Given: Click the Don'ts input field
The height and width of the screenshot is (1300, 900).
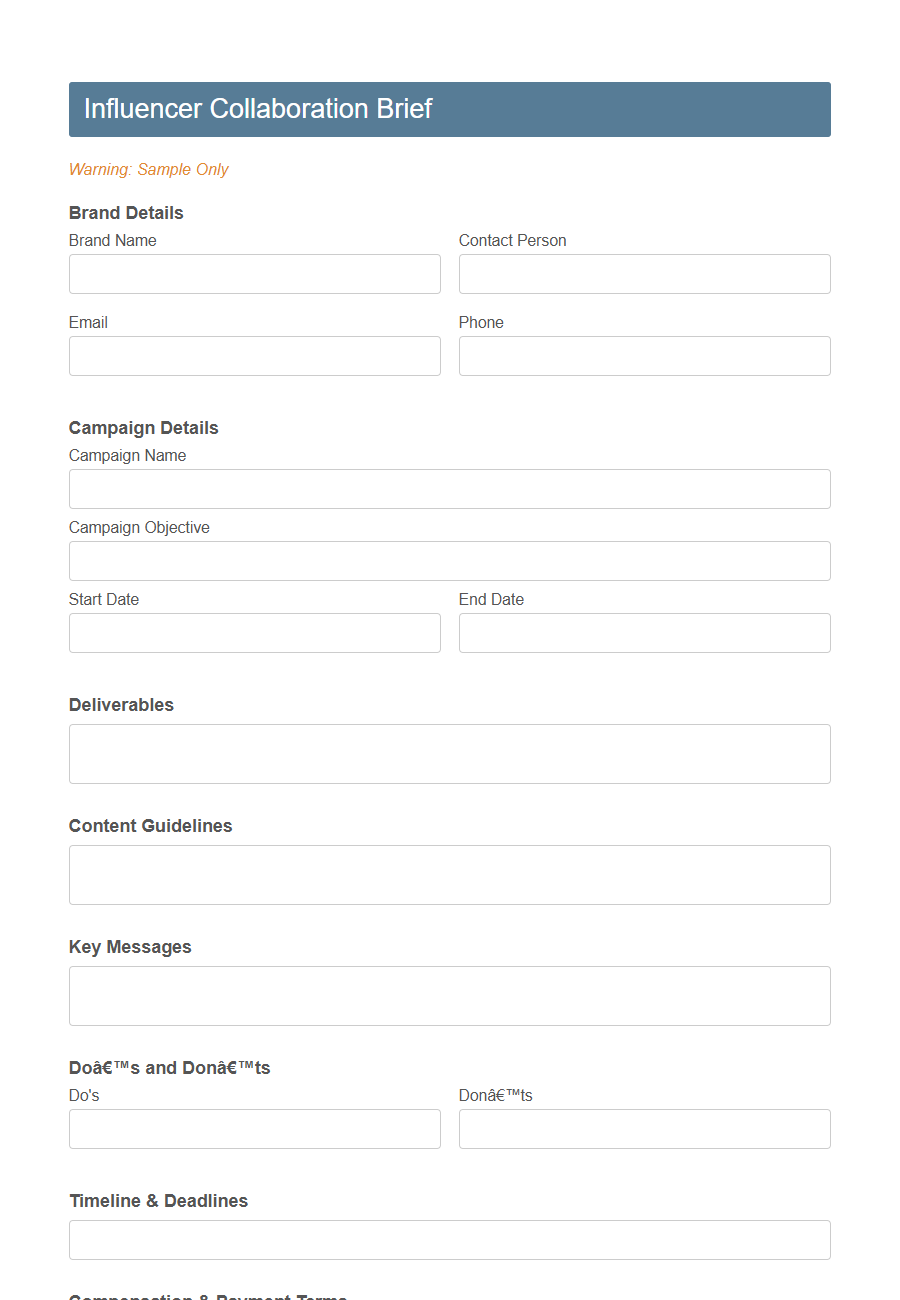Looking at the screenshot, I should point(644,1129).
